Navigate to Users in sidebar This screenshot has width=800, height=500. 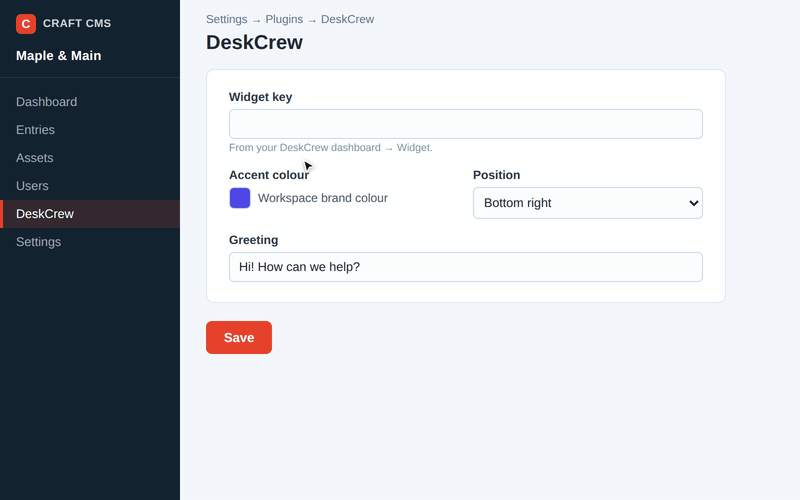tap(90, 186)
